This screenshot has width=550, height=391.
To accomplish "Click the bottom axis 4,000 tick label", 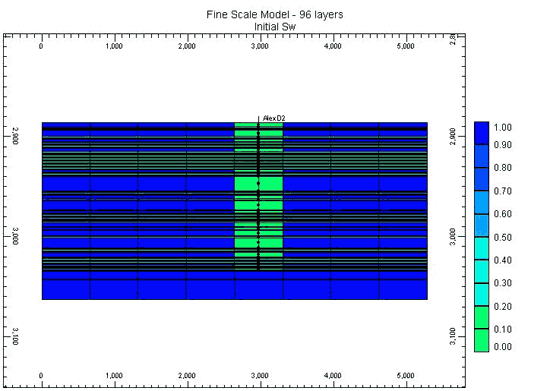I will pyautogui.click(x=333, y=376).
